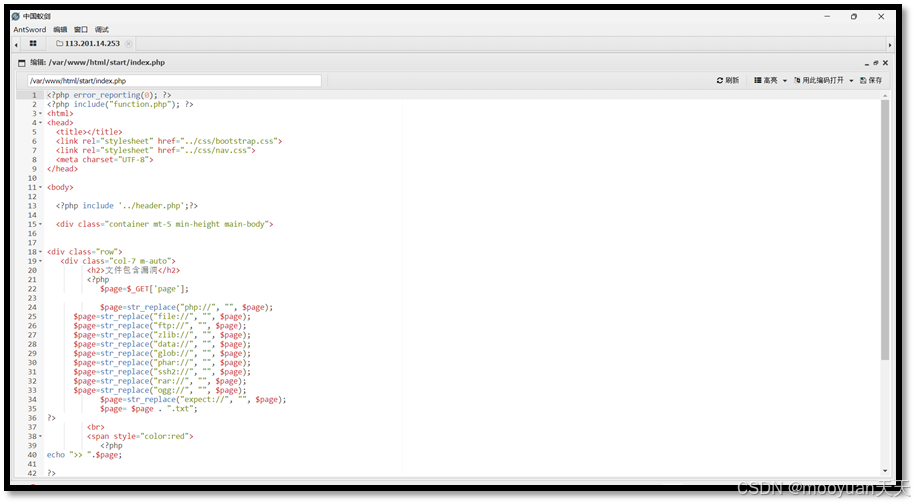Click the h2 文件包含漏洞 heading line
The height and width of the screenshot is (504, 915).
(x=134, y=271)
